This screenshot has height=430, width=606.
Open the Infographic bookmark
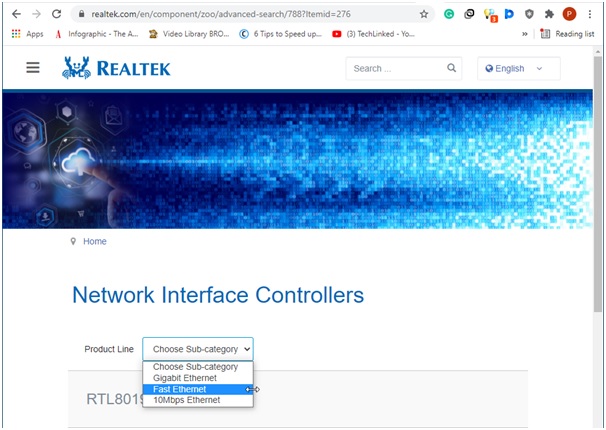[97, 34]
